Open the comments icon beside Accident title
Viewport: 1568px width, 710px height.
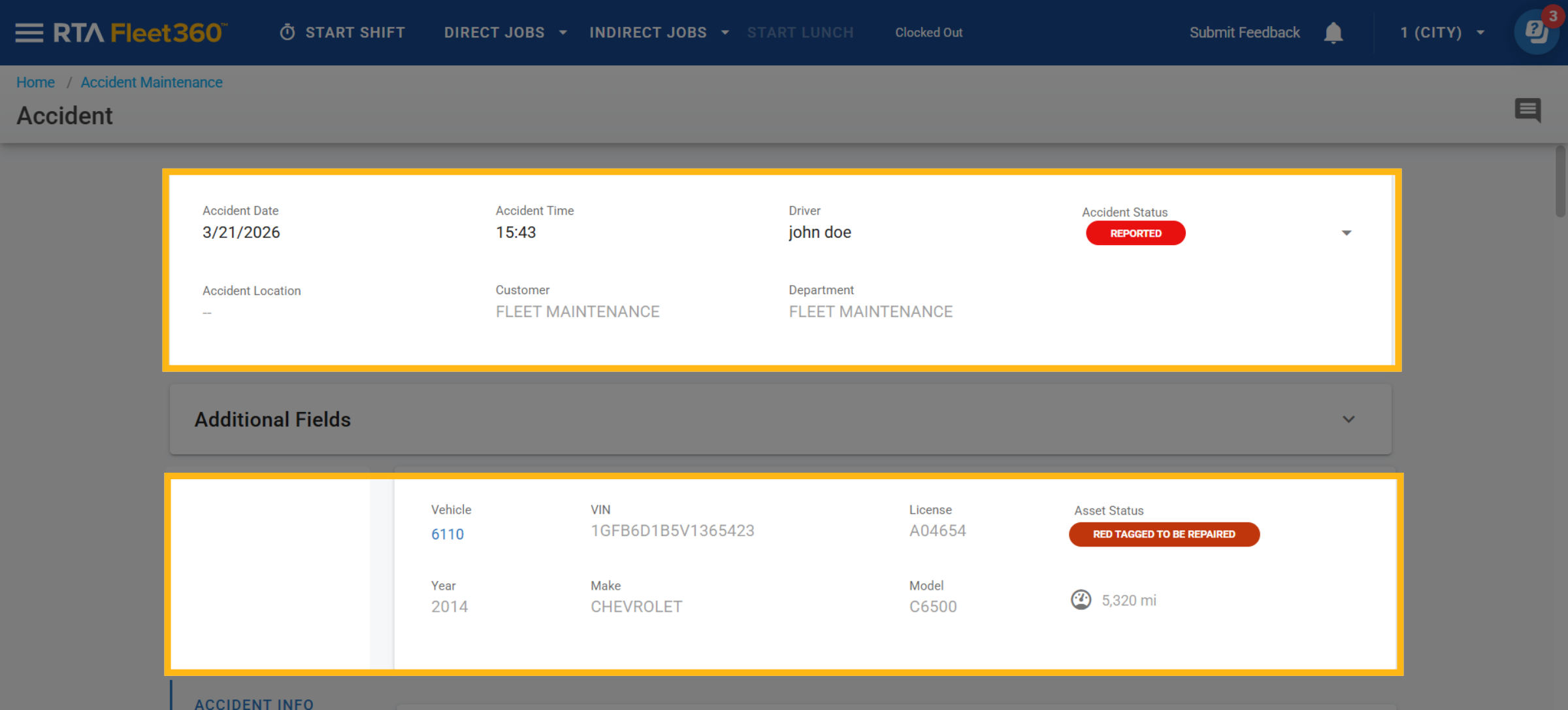1527,110
